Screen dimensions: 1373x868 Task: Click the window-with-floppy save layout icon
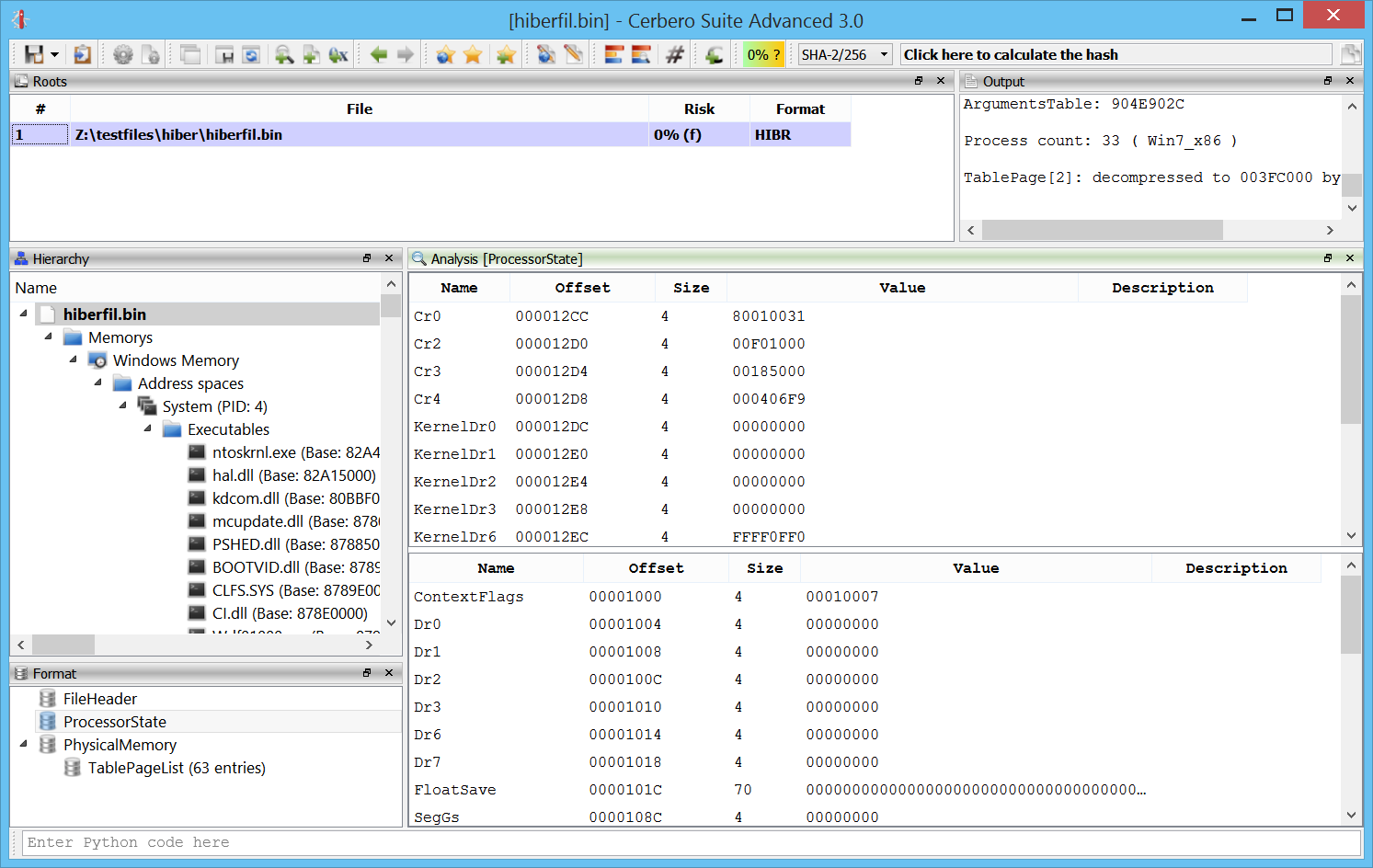[x=224, y=55]
